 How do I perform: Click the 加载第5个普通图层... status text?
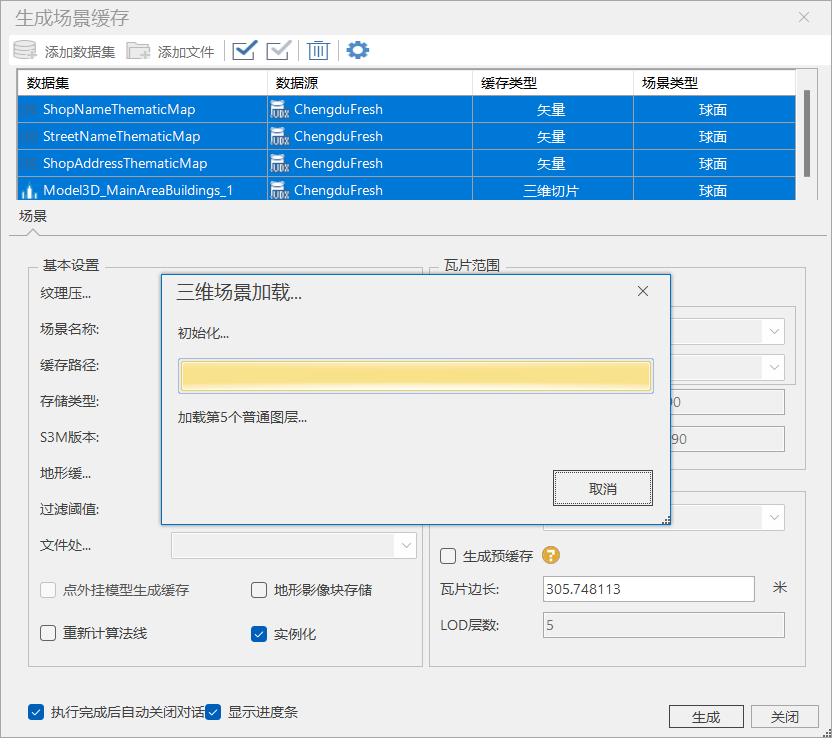(242, 418)
